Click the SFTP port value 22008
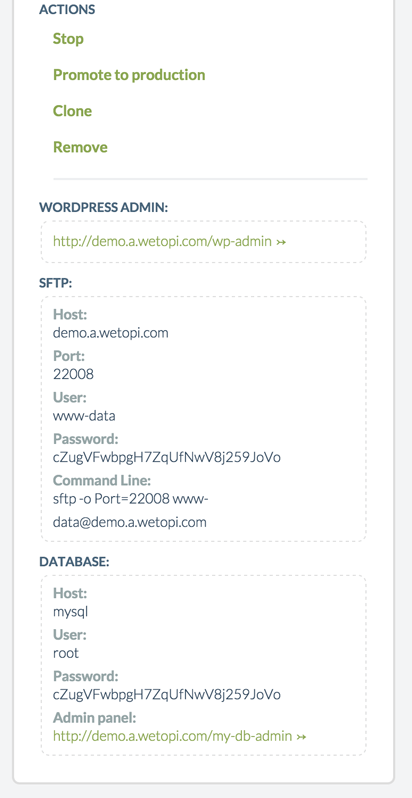Viewport: 412px width, 798px height. [73, 375]
